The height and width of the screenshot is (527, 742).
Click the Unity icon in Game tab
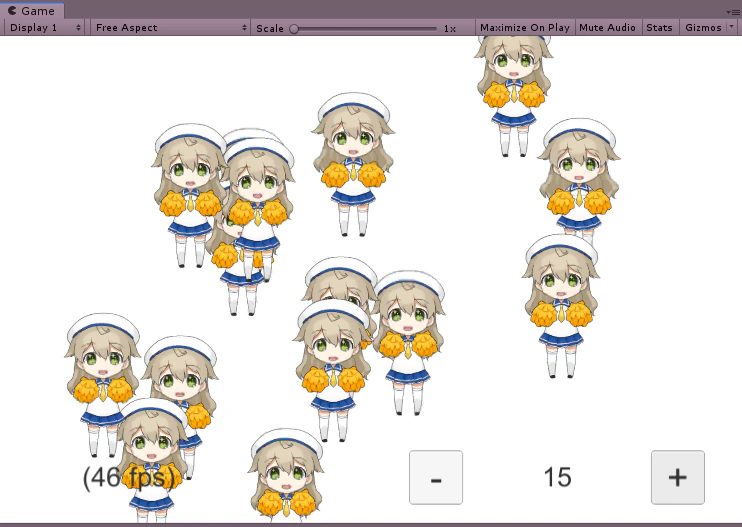point(12,10)
